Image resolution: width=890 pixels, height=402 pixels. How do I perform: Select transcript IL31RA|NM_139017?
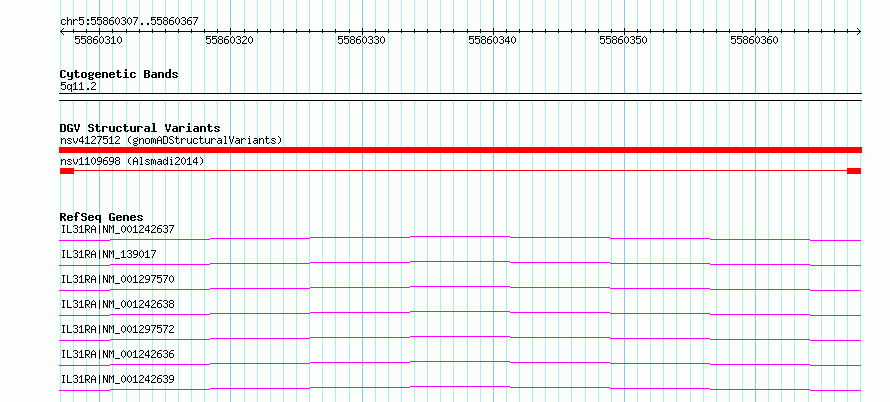pos(108,254)
